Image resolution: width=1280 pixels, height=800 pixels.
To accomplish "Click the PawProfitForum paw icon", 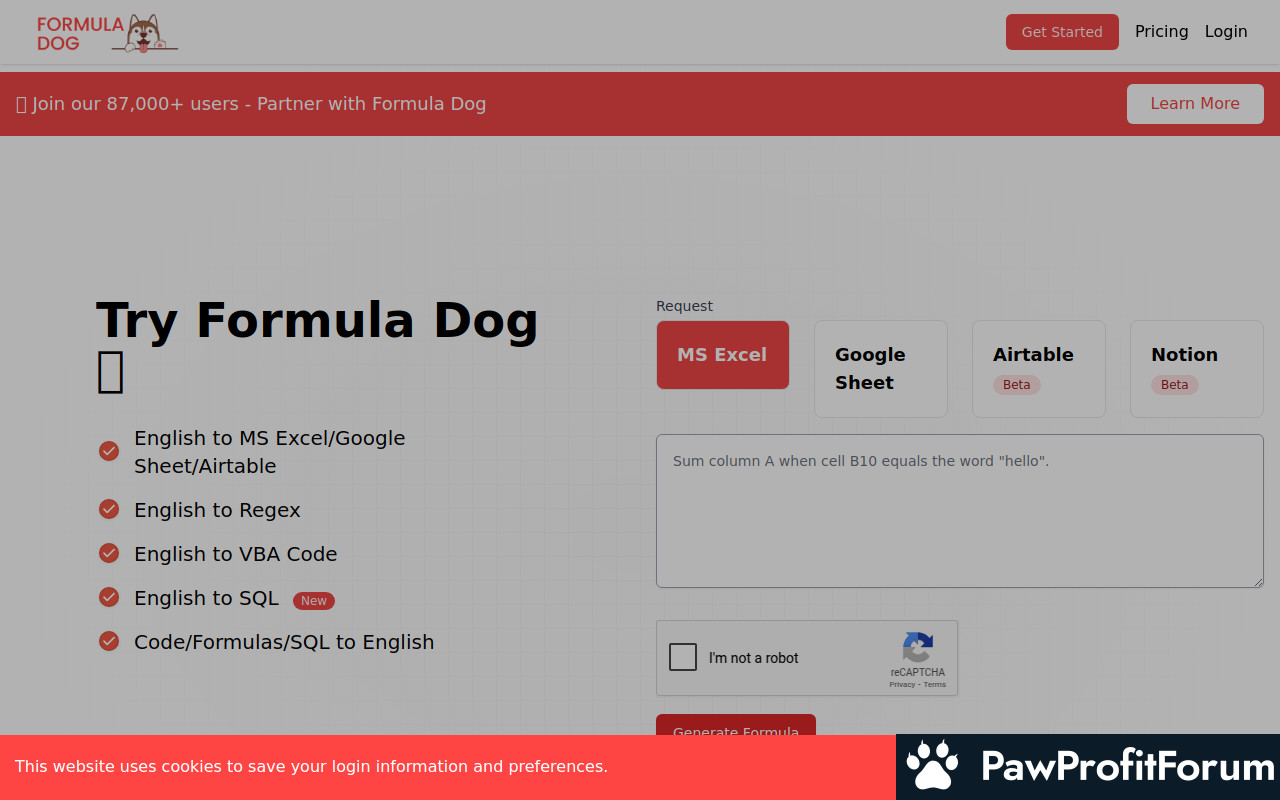I will click(x=932, y=766).
